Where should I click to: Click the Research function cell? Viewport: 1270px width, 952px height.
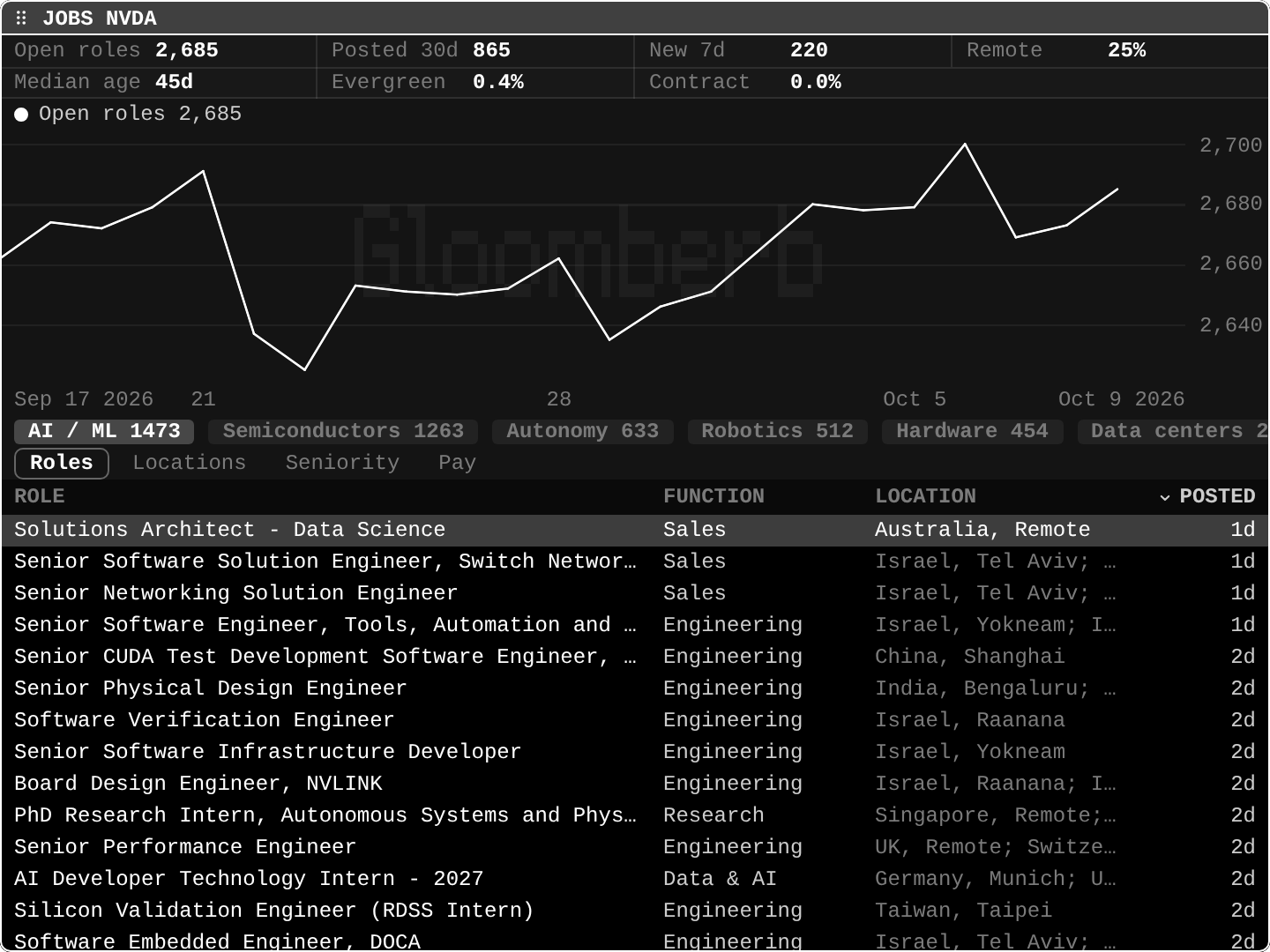point(713,815)
